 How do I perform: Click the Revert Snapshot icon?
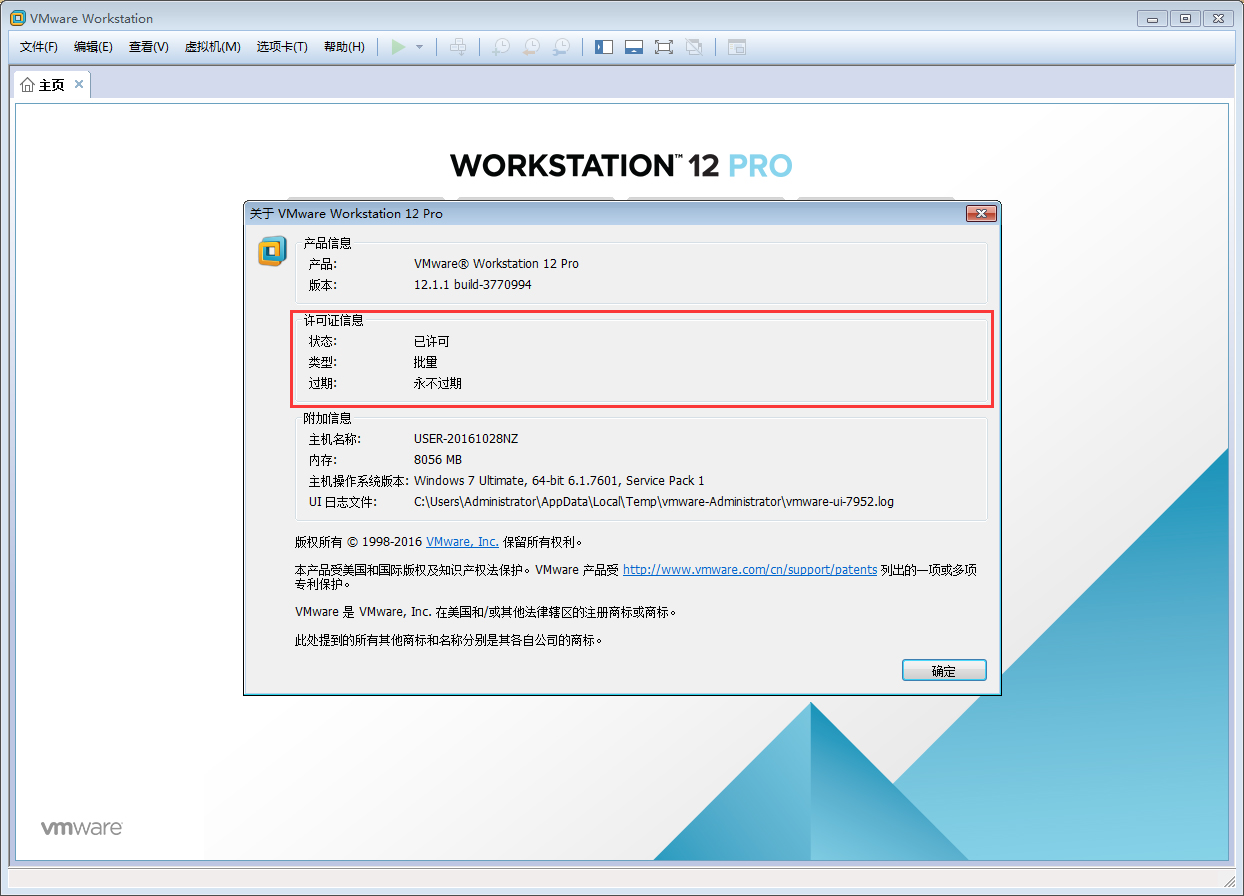531,46
